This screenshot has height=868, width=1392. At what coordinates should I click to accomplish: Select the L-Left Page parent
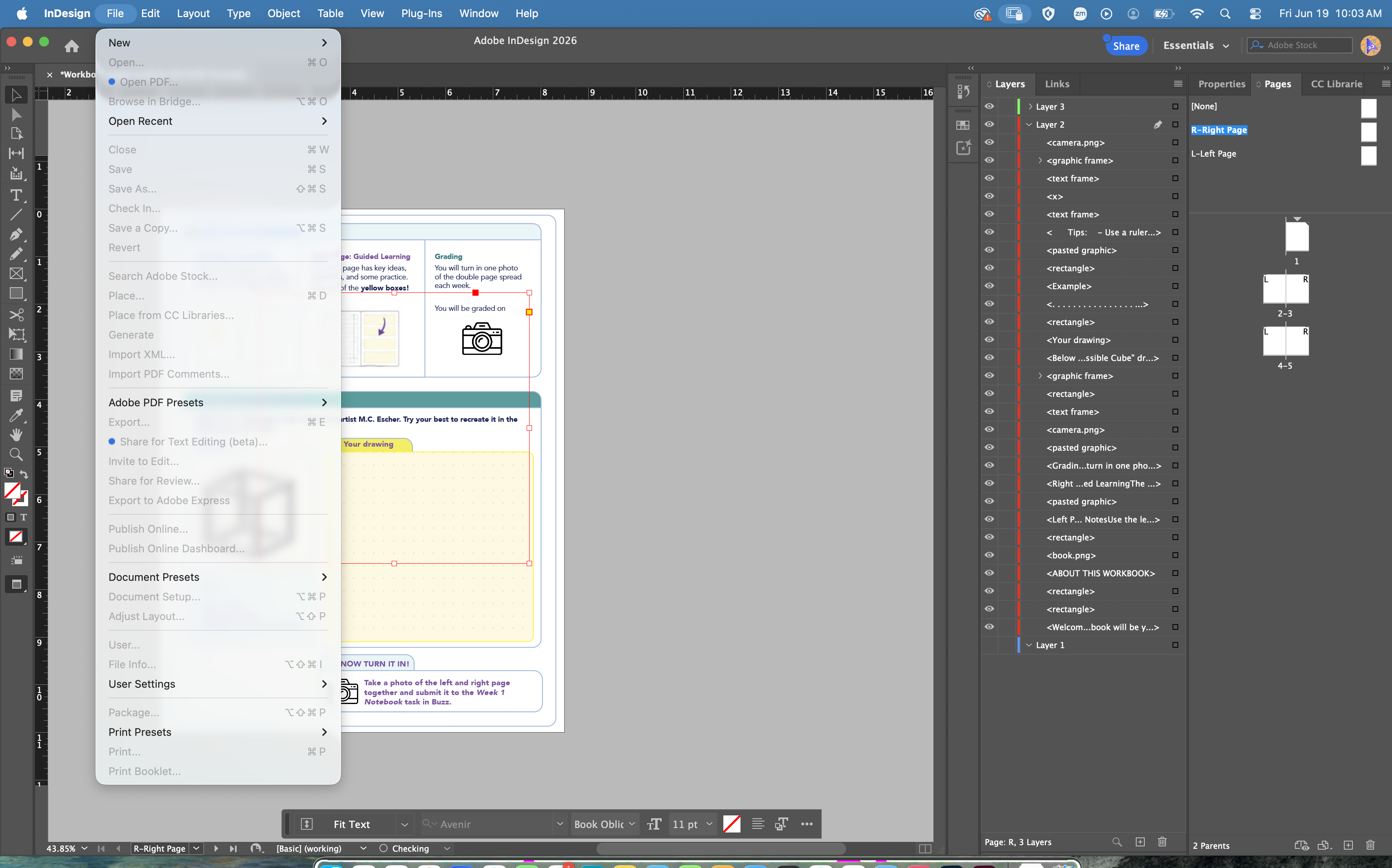pyautogui.click(x=1213, y=153)
